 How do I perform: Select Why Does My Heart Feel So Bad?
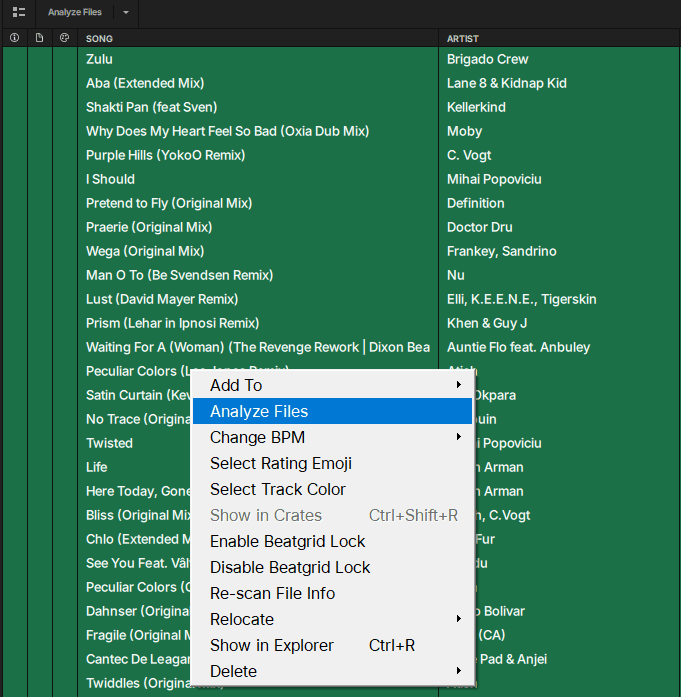tap(228, 131)
